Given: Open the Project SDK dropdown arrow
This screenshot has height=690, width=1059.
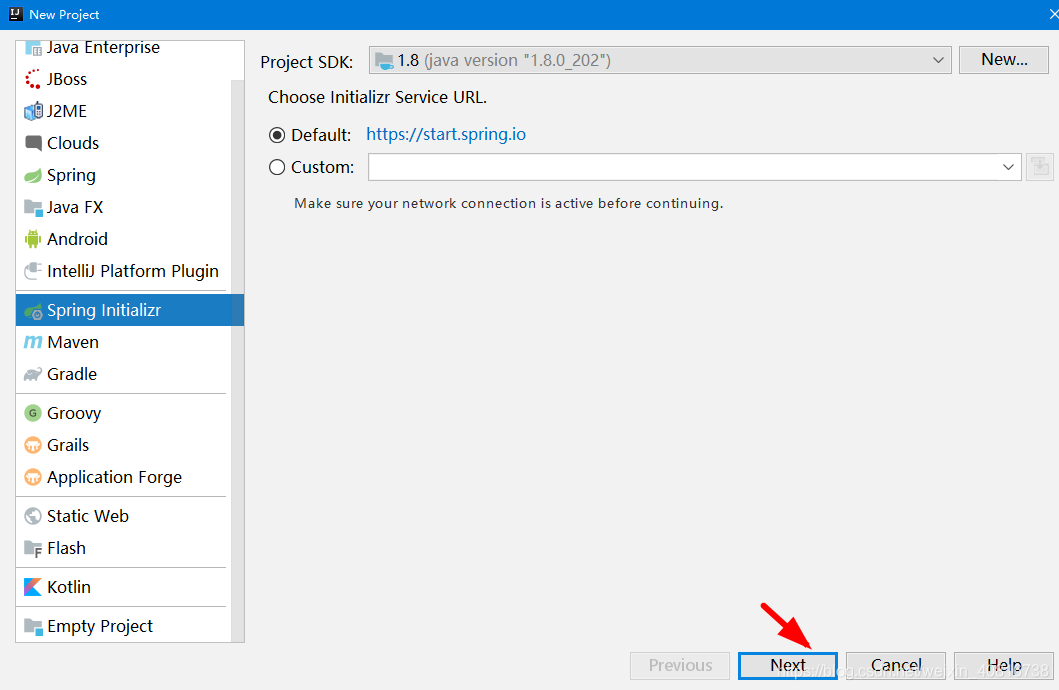Looking at the screenshot, I should coord(938,60).
